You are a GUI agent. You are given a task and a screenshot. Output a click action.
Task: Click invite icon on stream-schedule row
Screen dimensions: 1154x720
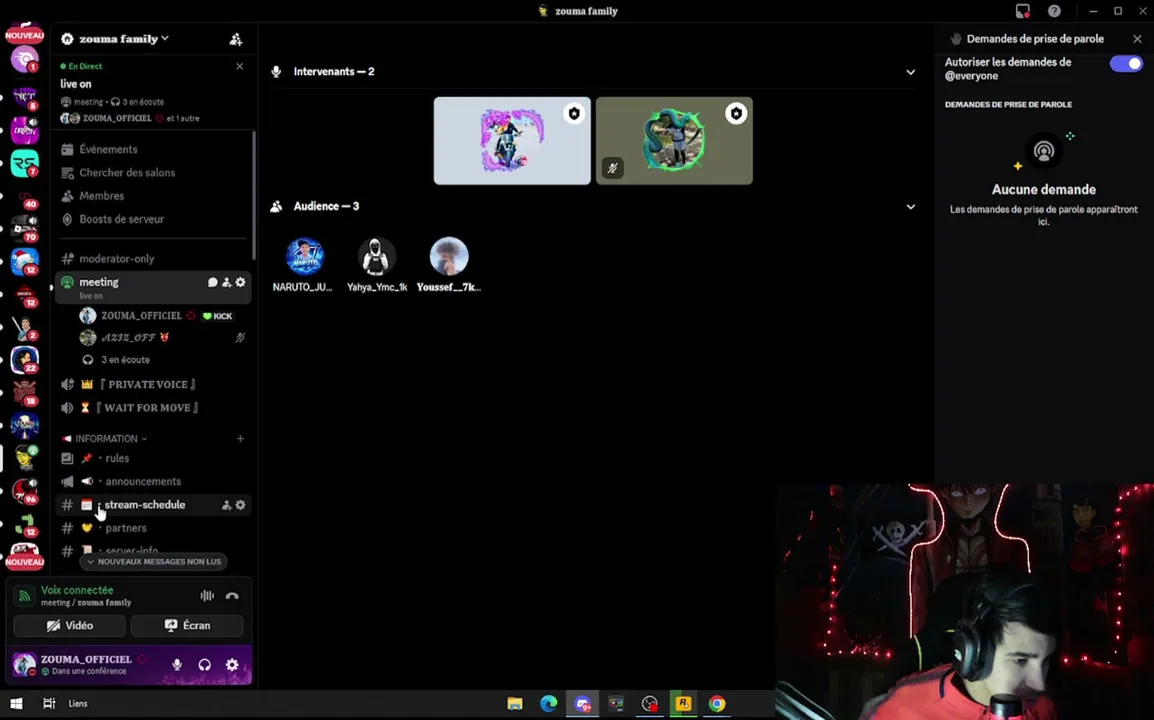tap(227, 505)
